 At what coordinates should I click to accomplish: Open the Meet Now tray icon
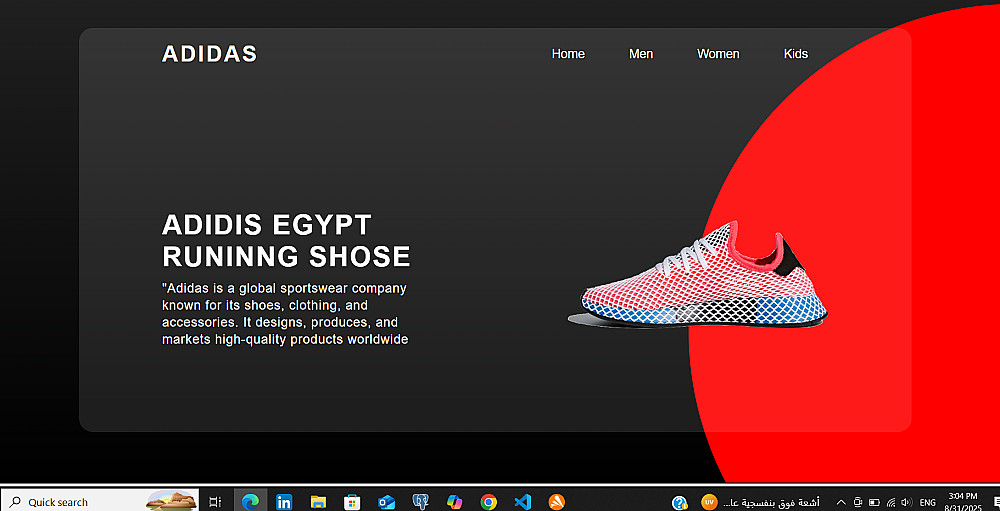click(858, 503)
